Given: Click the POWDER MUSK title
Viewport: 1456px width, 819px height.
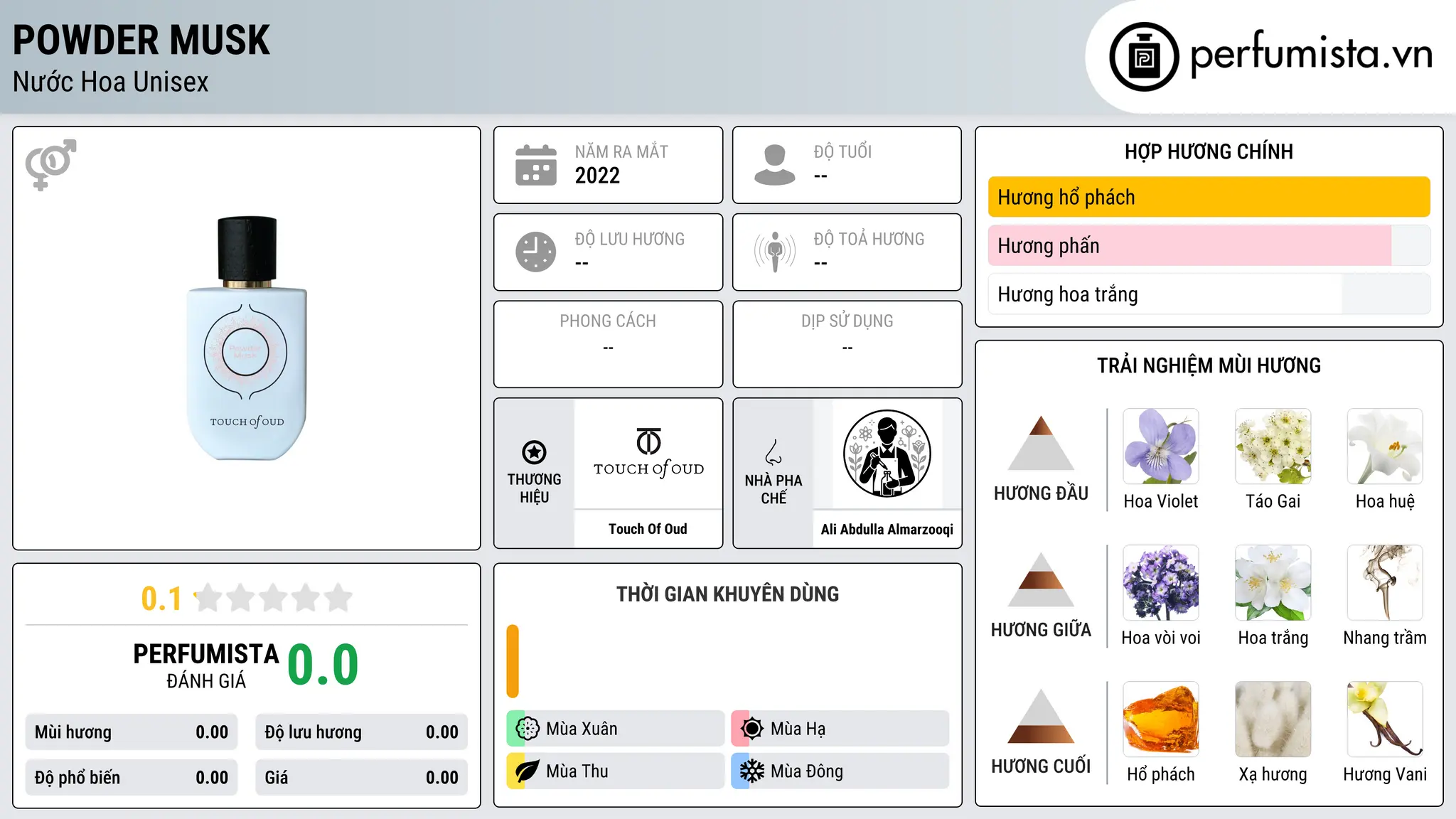Looking at the screenshot, I should pos(141,40).
